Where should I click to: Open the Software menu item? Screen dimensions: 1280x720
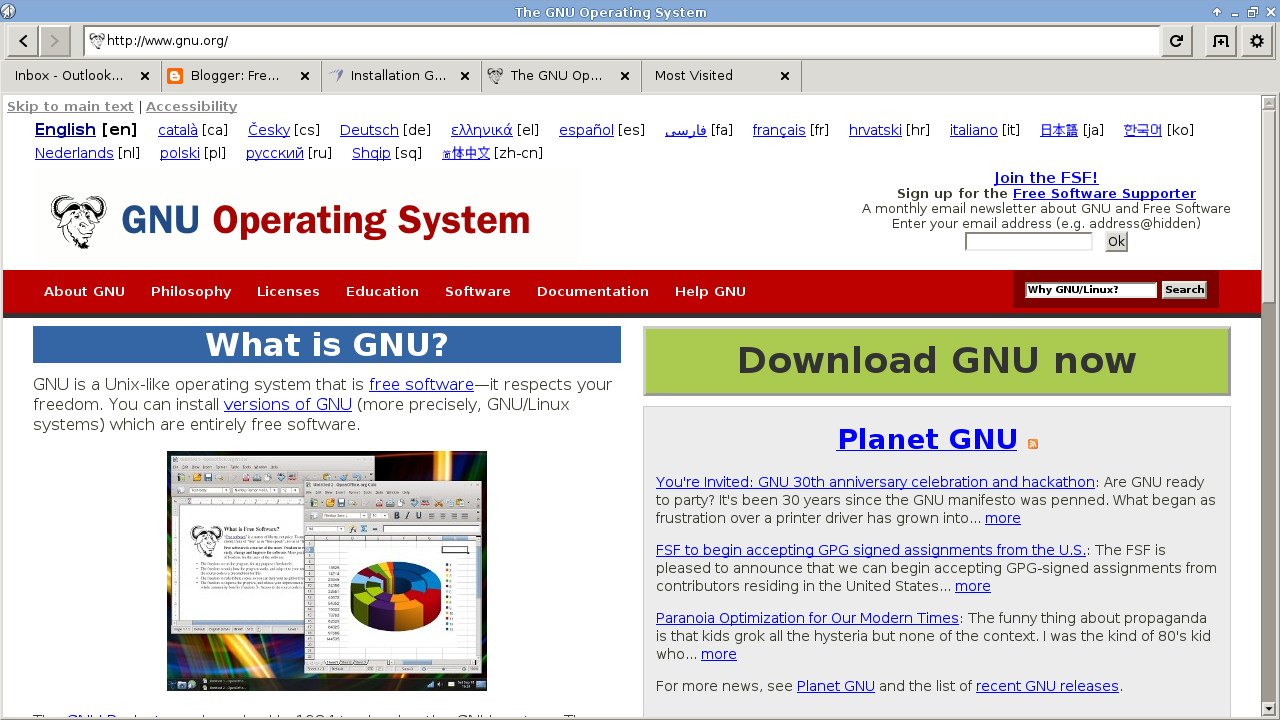click(478, 292)
